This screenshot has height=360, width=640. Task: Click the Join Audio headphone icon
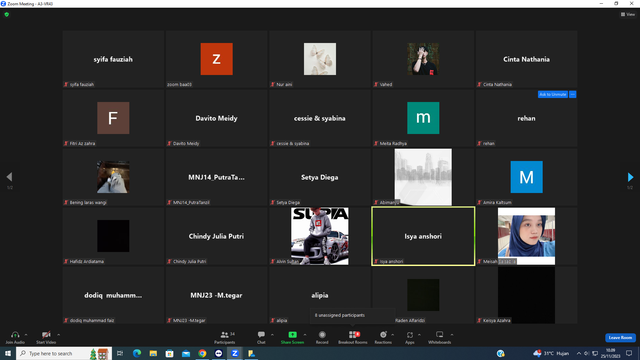[15, 335]
